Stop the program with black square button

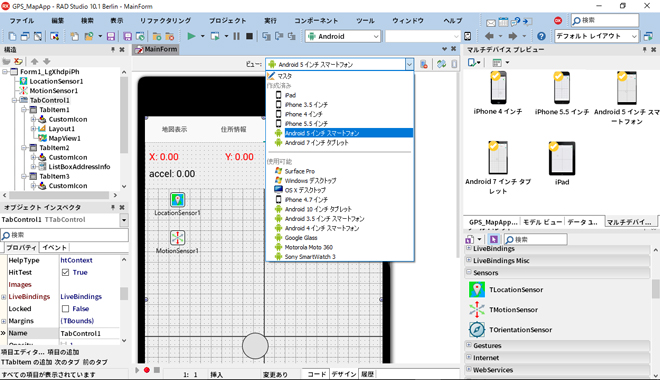[249, 36]
